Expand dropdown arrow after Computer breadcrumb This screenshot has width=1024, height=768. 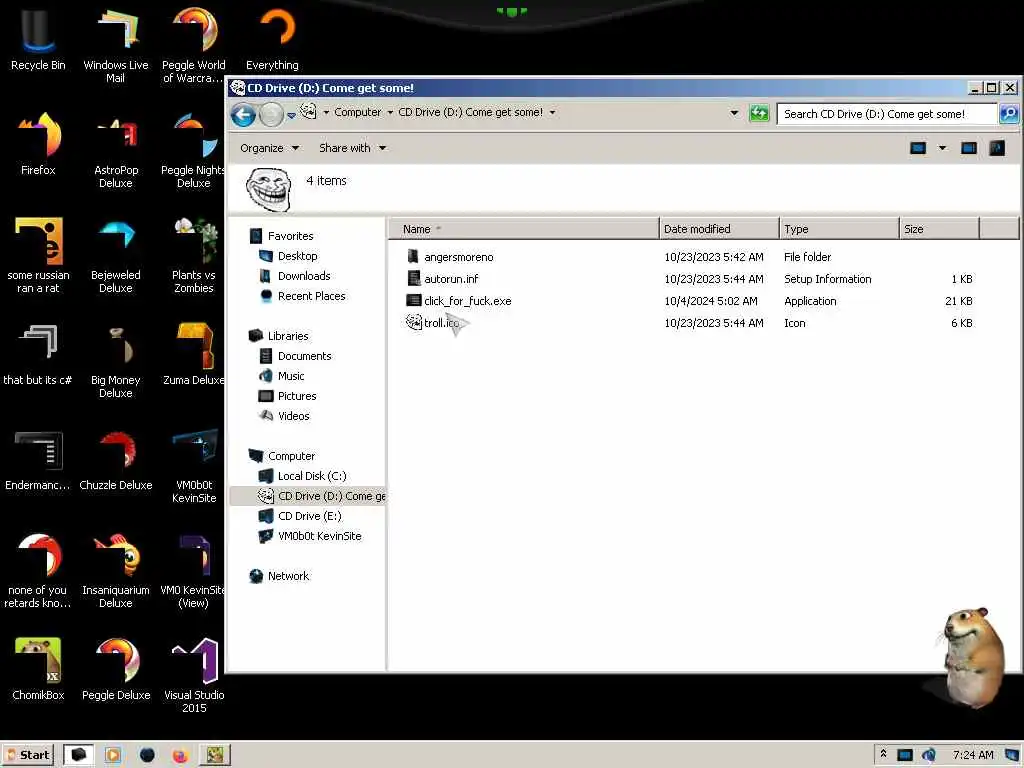coord(390,112)
